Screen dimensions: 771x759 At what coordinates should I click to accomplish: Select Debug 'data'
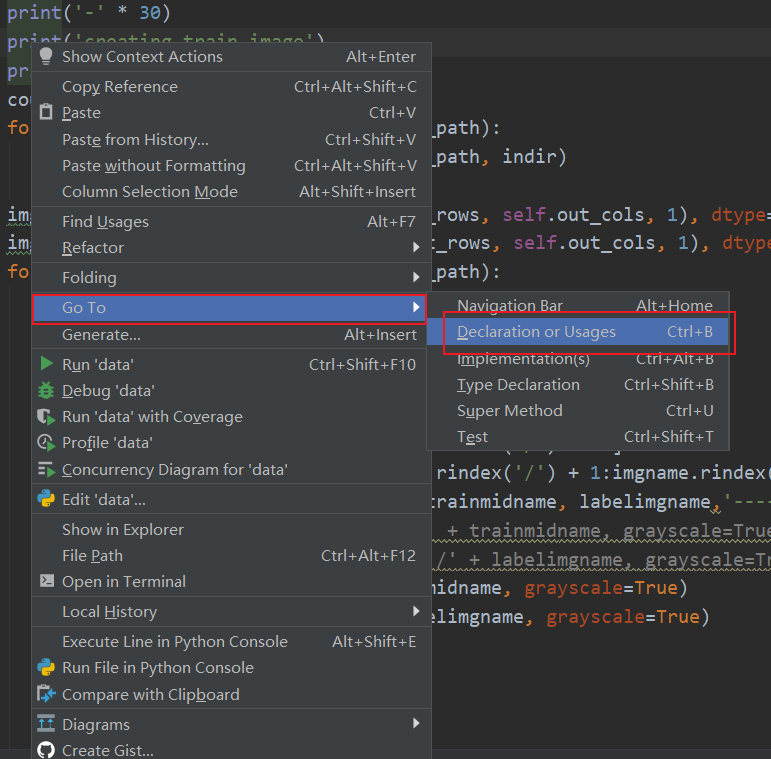pyautogui.click(x=232, y=391)
